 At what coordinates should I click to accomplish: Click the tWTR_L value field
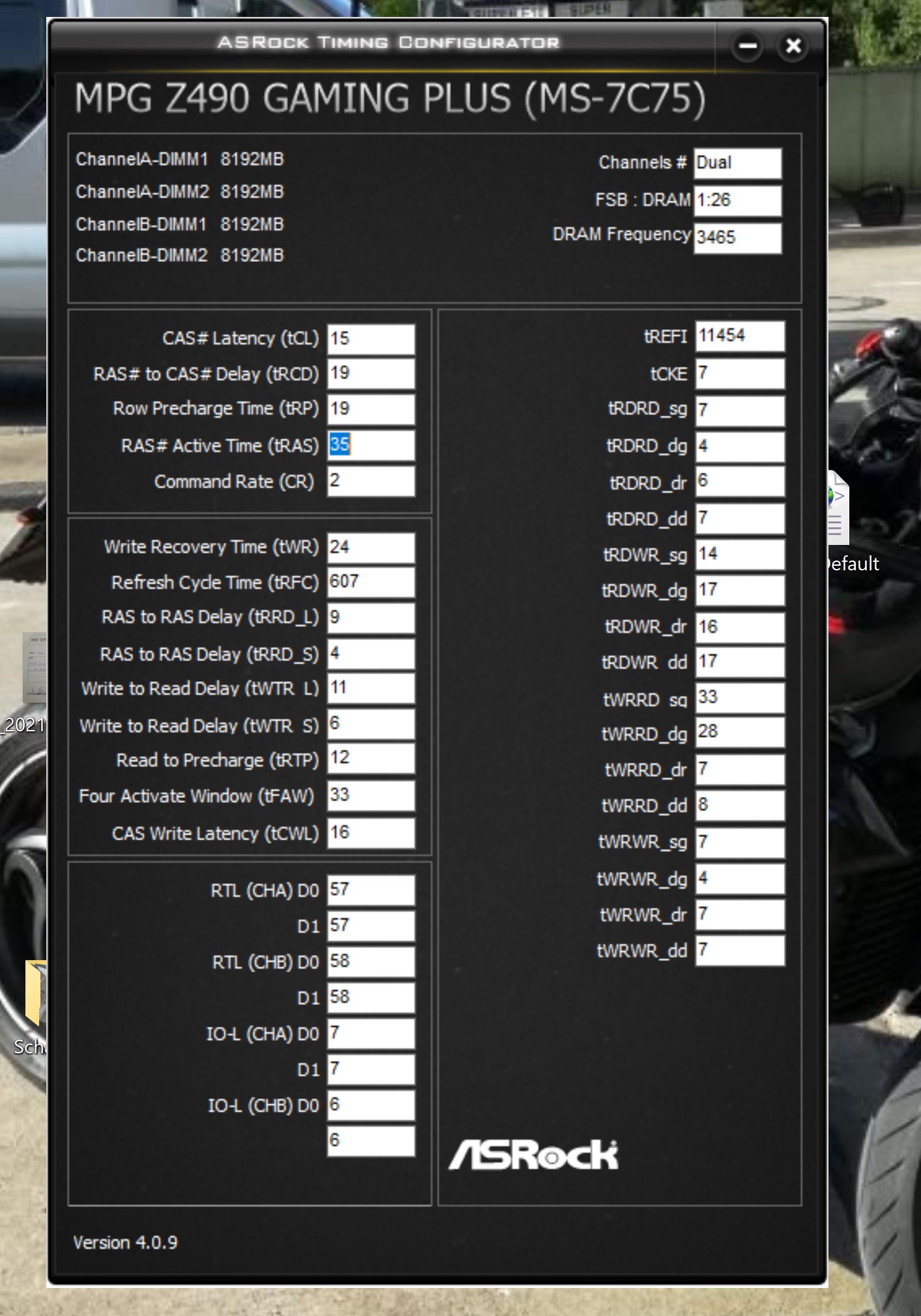[371, 688]
